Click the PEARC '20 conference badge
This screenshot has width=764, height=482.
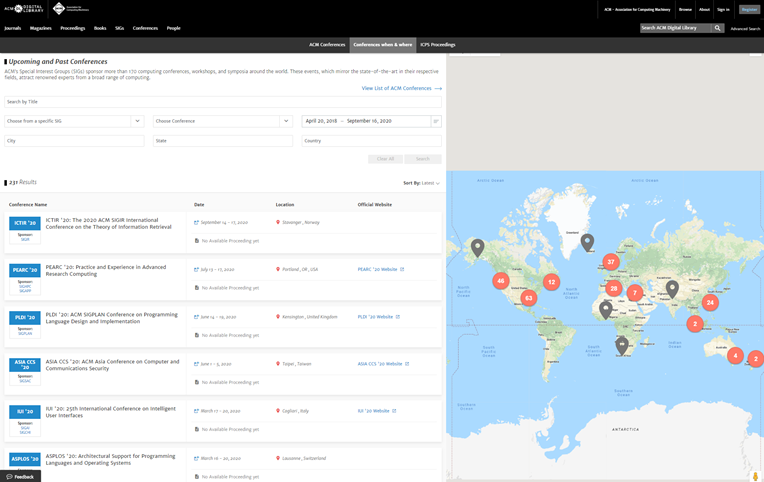click(25, 270)
